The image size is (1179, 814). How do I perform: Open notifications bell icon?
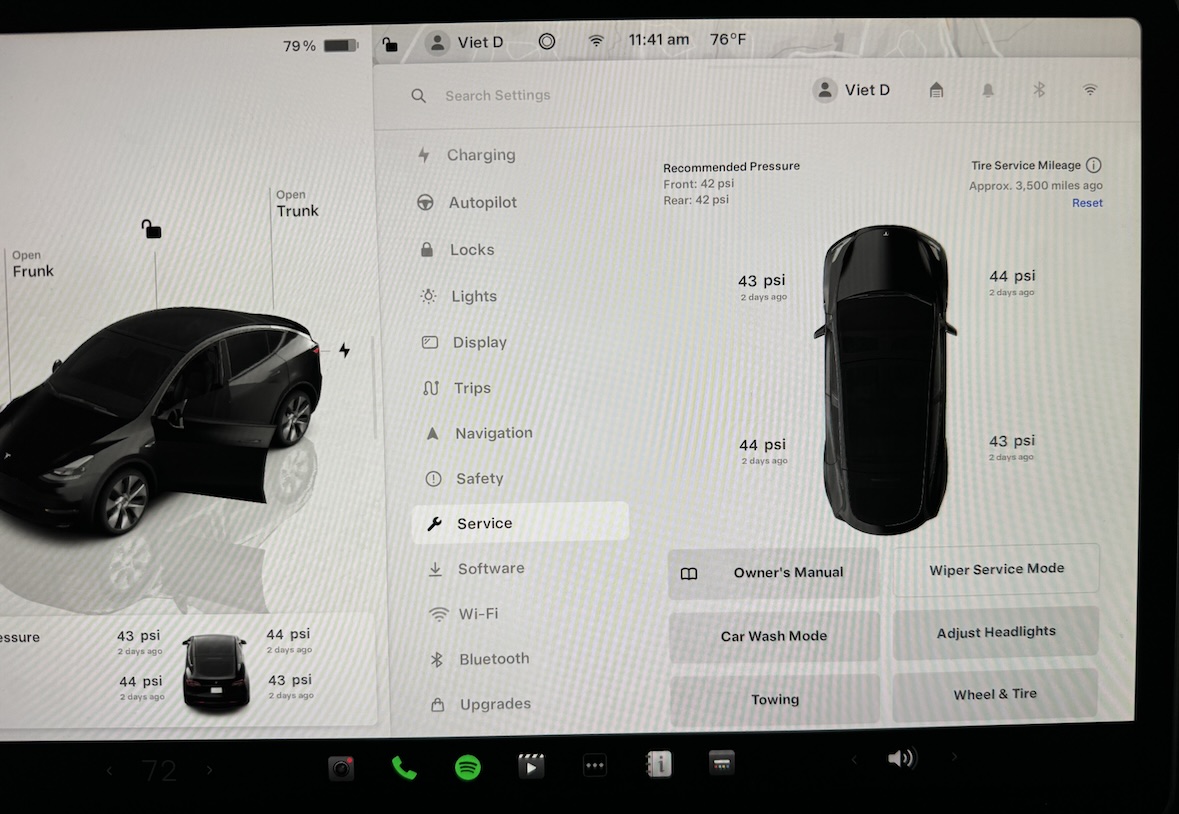coord(988,90)
